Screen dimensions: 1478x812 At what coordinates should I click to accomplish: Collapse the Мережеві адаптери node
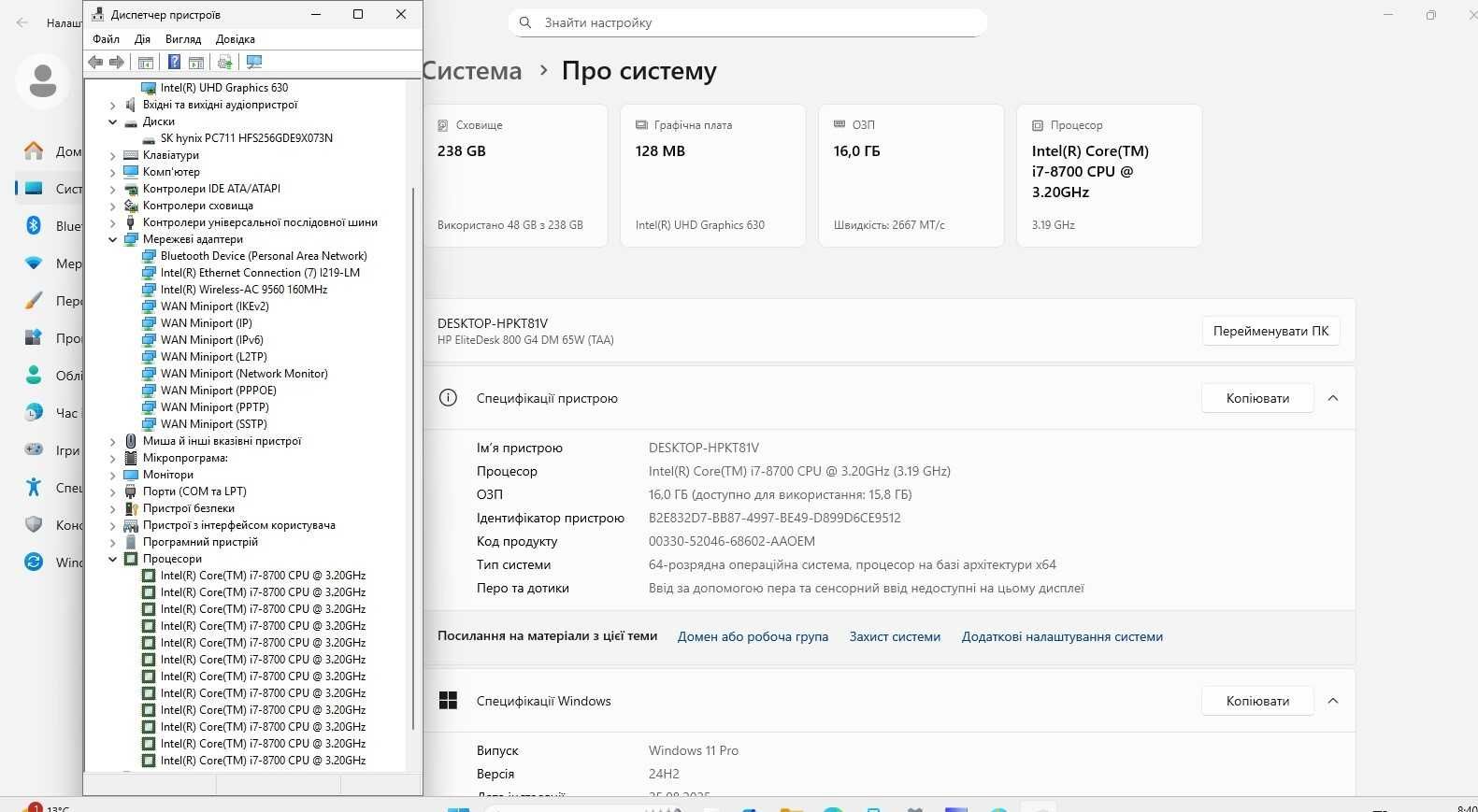click(x=113, y=239)
